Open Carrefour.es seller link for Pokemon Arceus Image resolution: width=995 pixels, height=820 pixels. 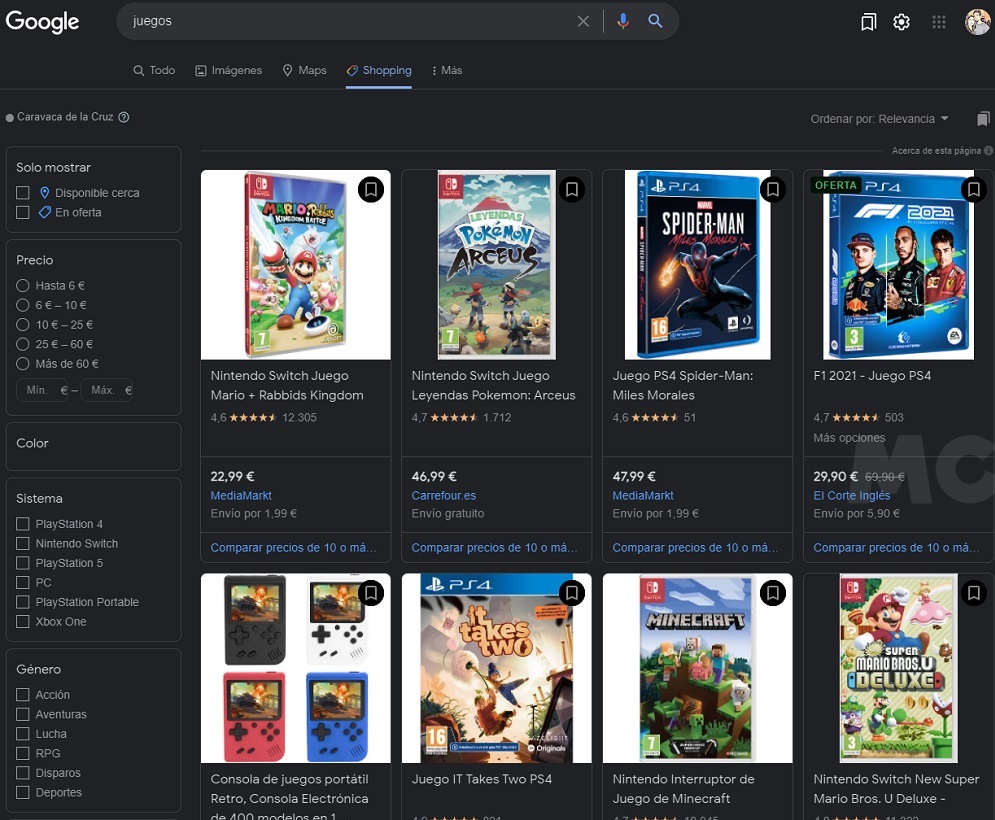[444, 496]
